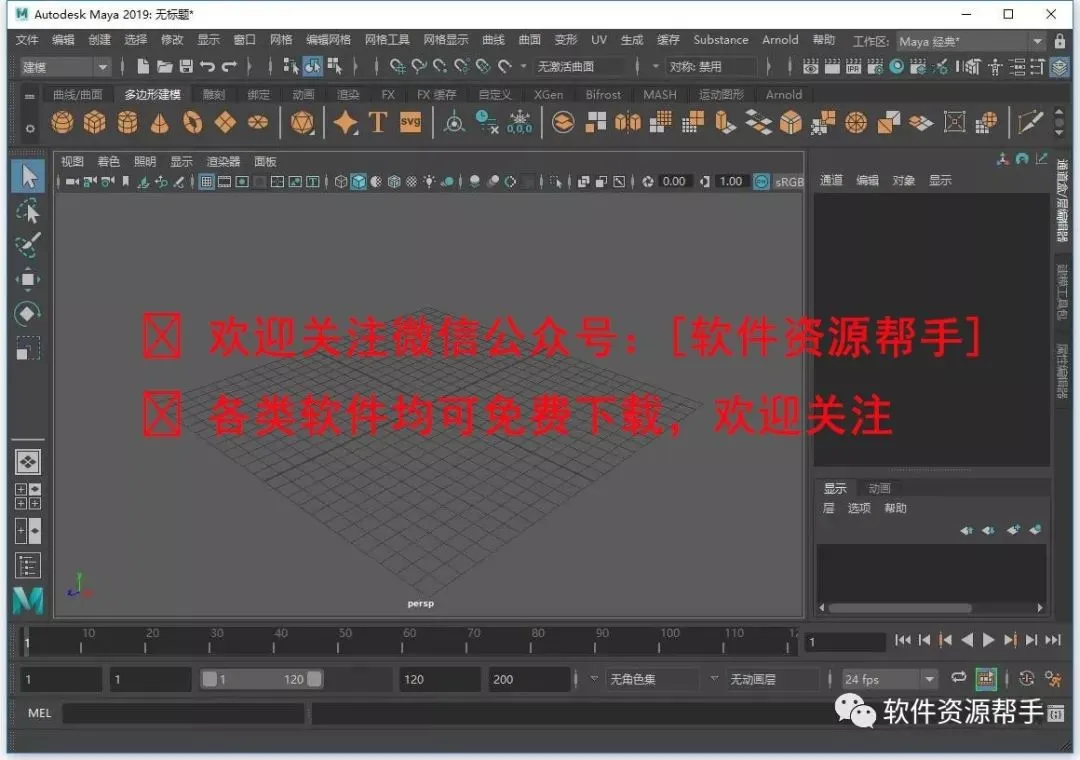Select the Select tool arrow in toolbox

coord(28,176)
